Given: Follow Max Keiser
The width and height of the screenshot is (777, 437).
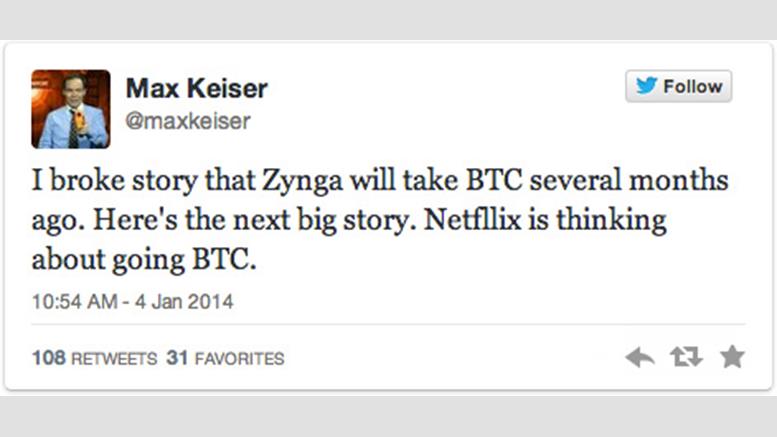Looking at the screenshot, I should 678,87.
